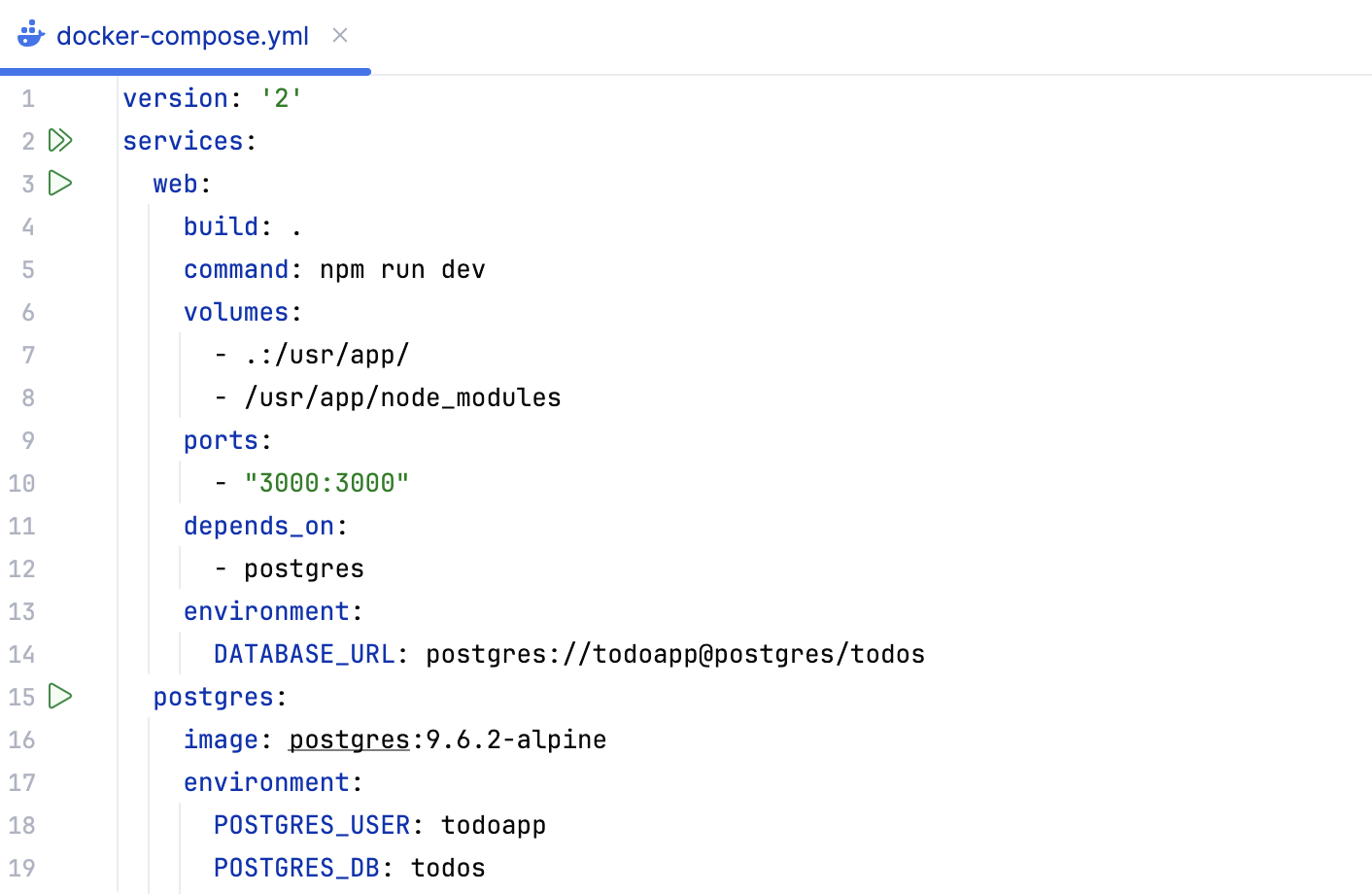1372x894 pixels.
Task: Close the docker-compose.yml tab
Action: pyautogui.click(x=340, y=34)
